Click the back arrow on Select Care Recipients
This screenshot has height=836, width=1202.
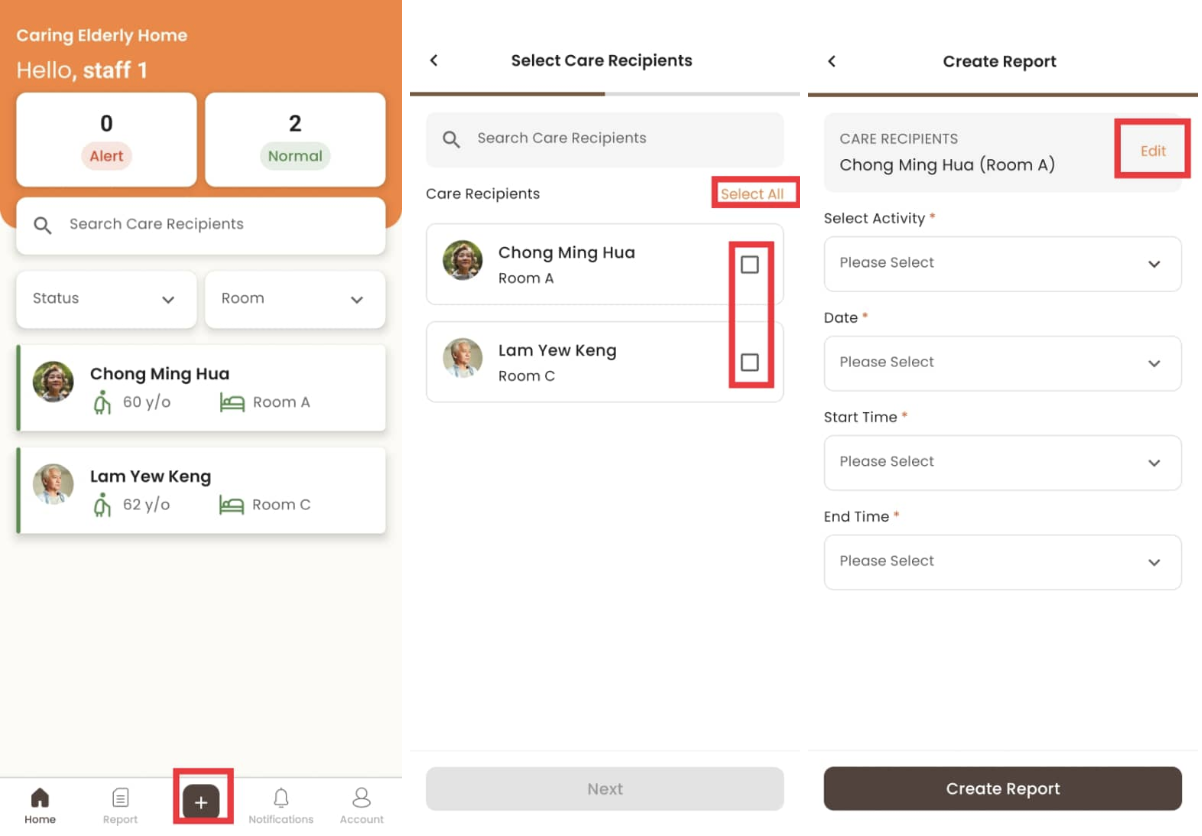tap(433, 60)
